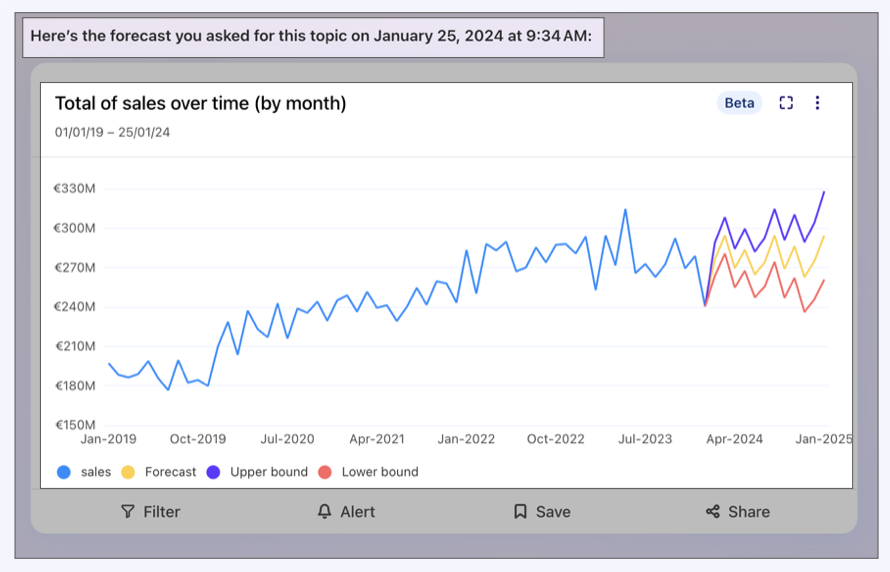
Task: Click the Lower bound legend label
Action: click(x=380, y=472)
